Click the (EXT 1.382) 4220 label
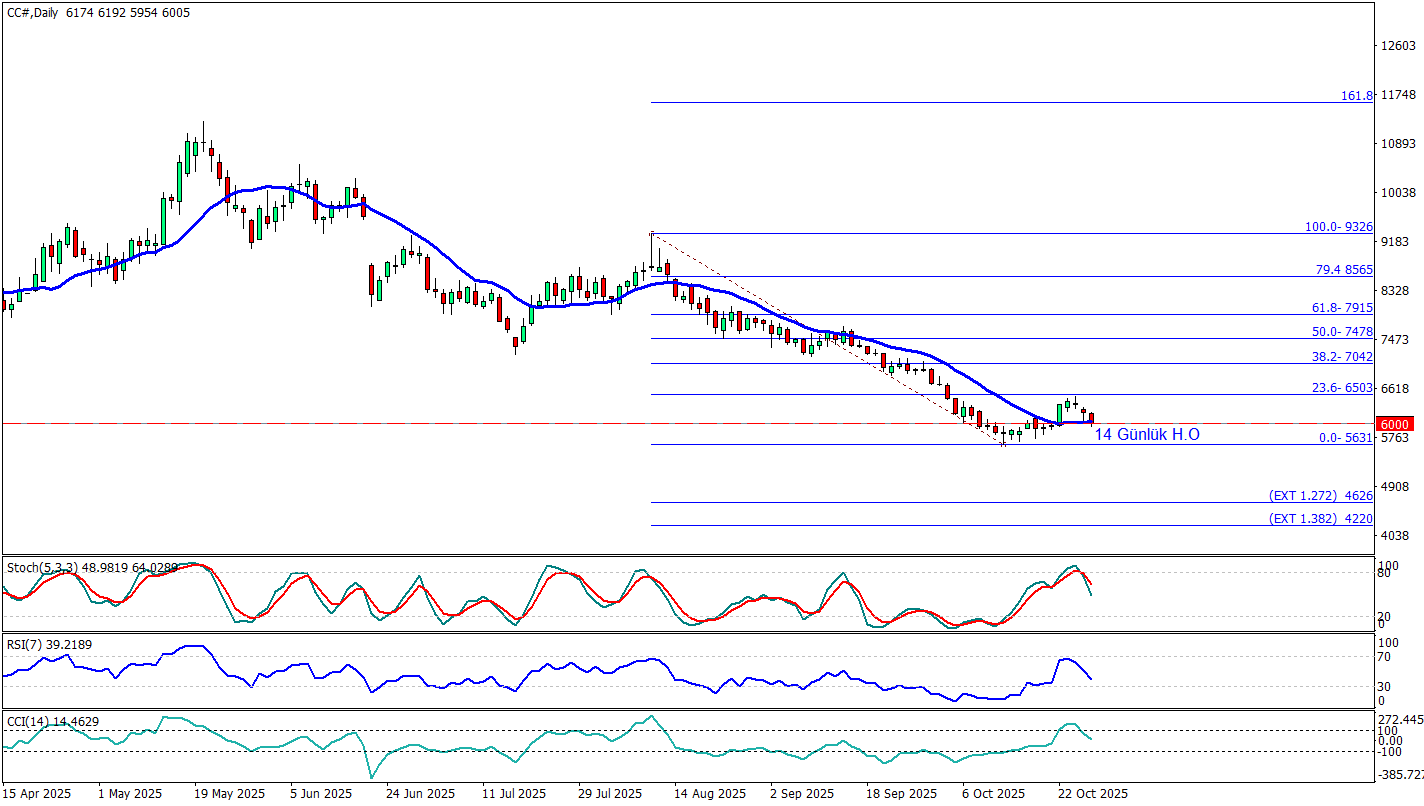The height and width of the screenshot is (806, 1424). (1320, 519)
